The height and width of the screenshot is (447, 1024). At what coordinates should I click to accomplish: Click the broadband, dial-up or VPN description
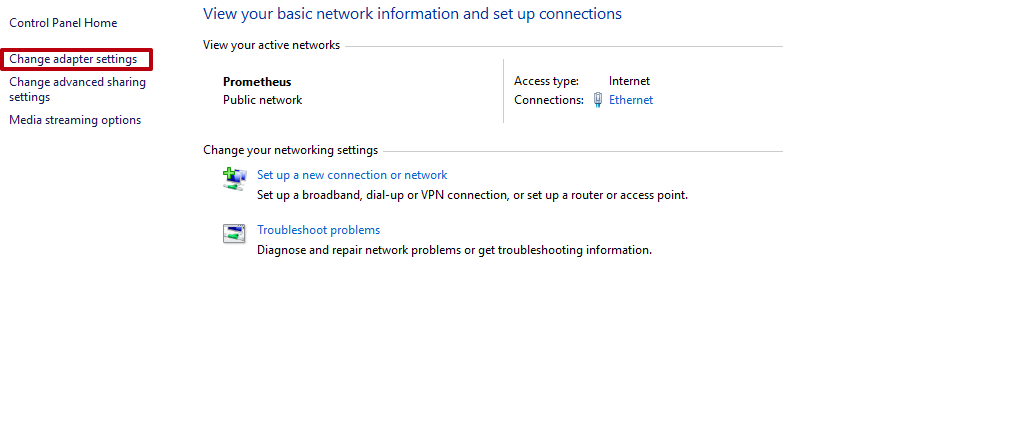(x=472, y=195)
